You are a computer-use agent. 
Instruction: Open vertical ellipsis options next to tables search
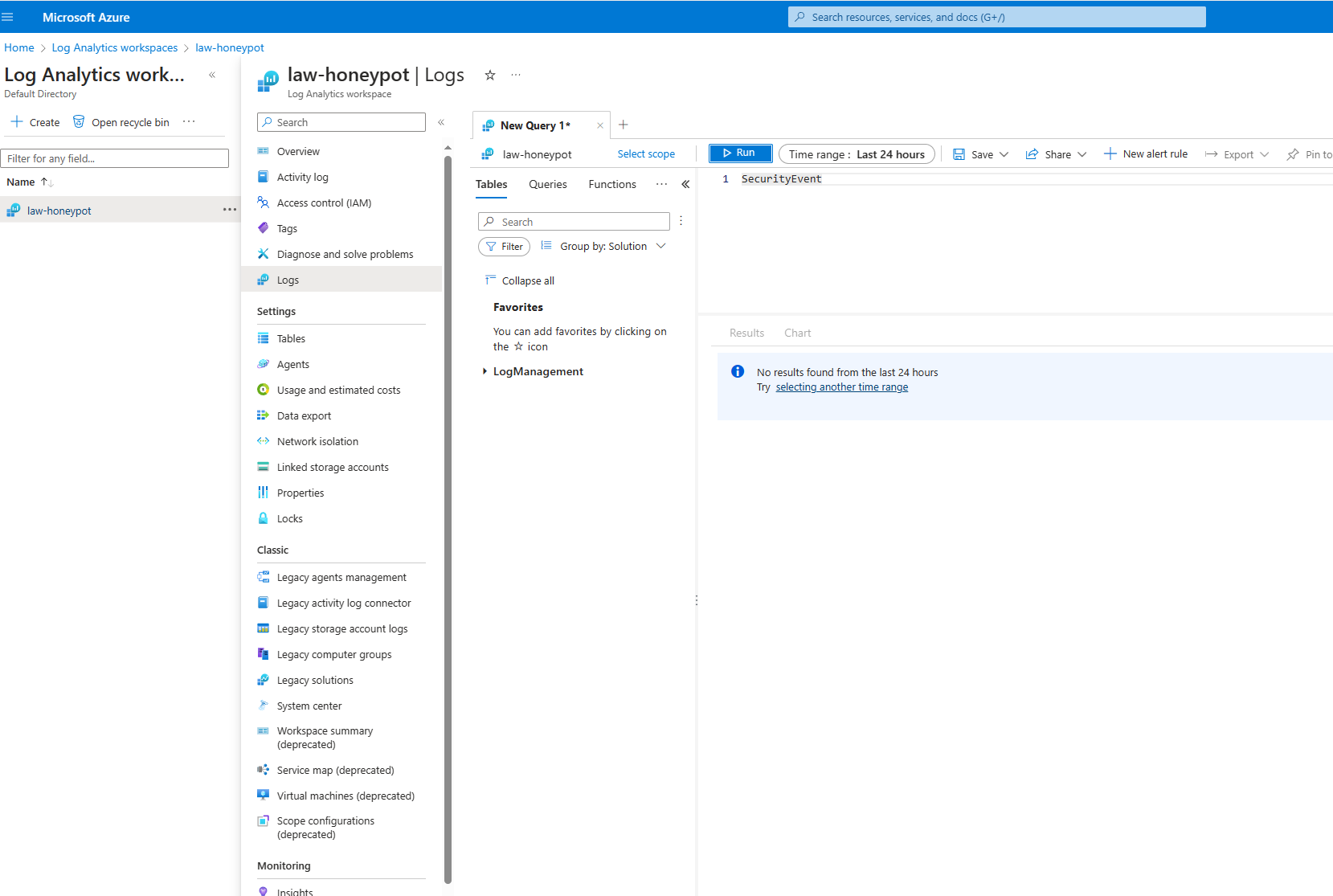point(681,221)
